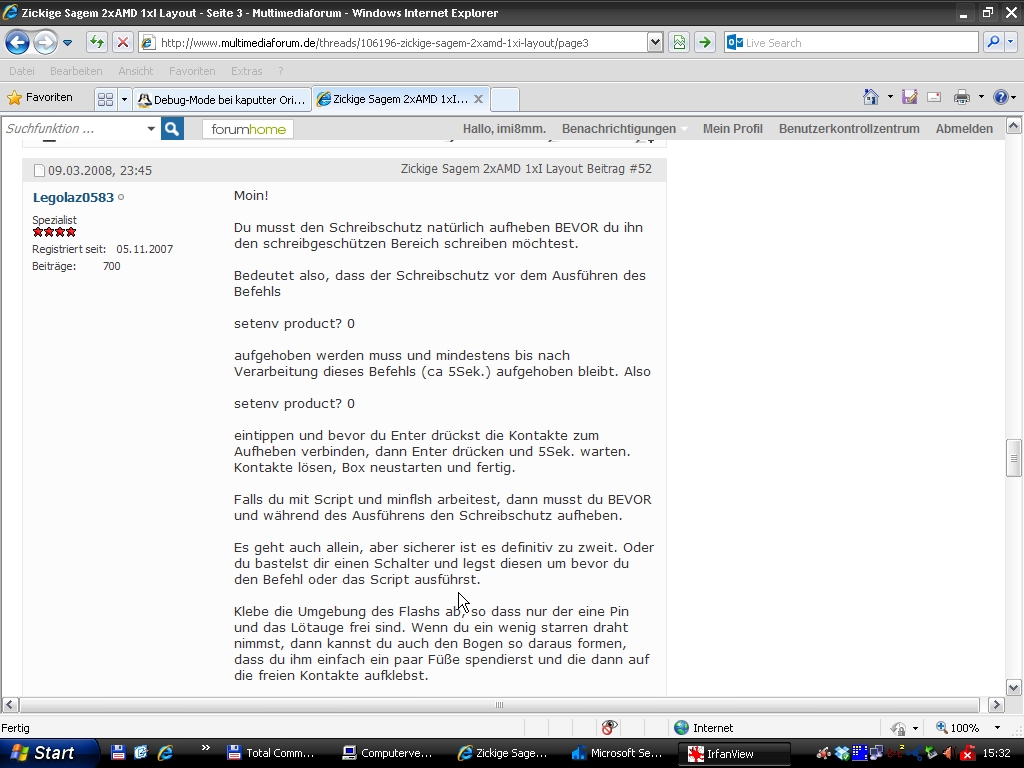The height and width of the screenshot is (768, 1024).
Task: Close the Zickige Sagem browser tab
Action: coord(478,99)
